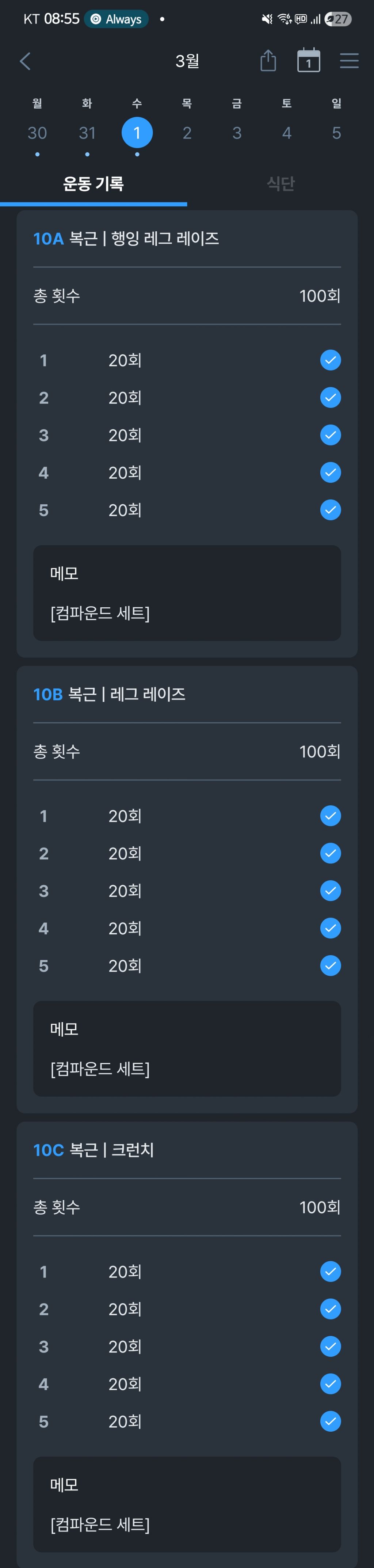Switch to the 식단 tab
Viewport: 374px width, 1568px height.
pyautogui.click(x=280, y=184)
